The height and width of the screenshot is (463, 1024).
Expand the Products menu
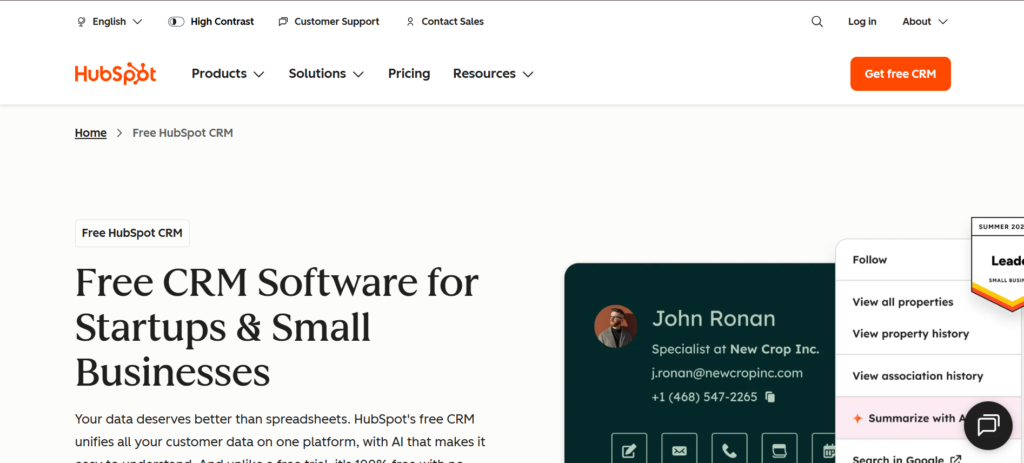(228, 74)
